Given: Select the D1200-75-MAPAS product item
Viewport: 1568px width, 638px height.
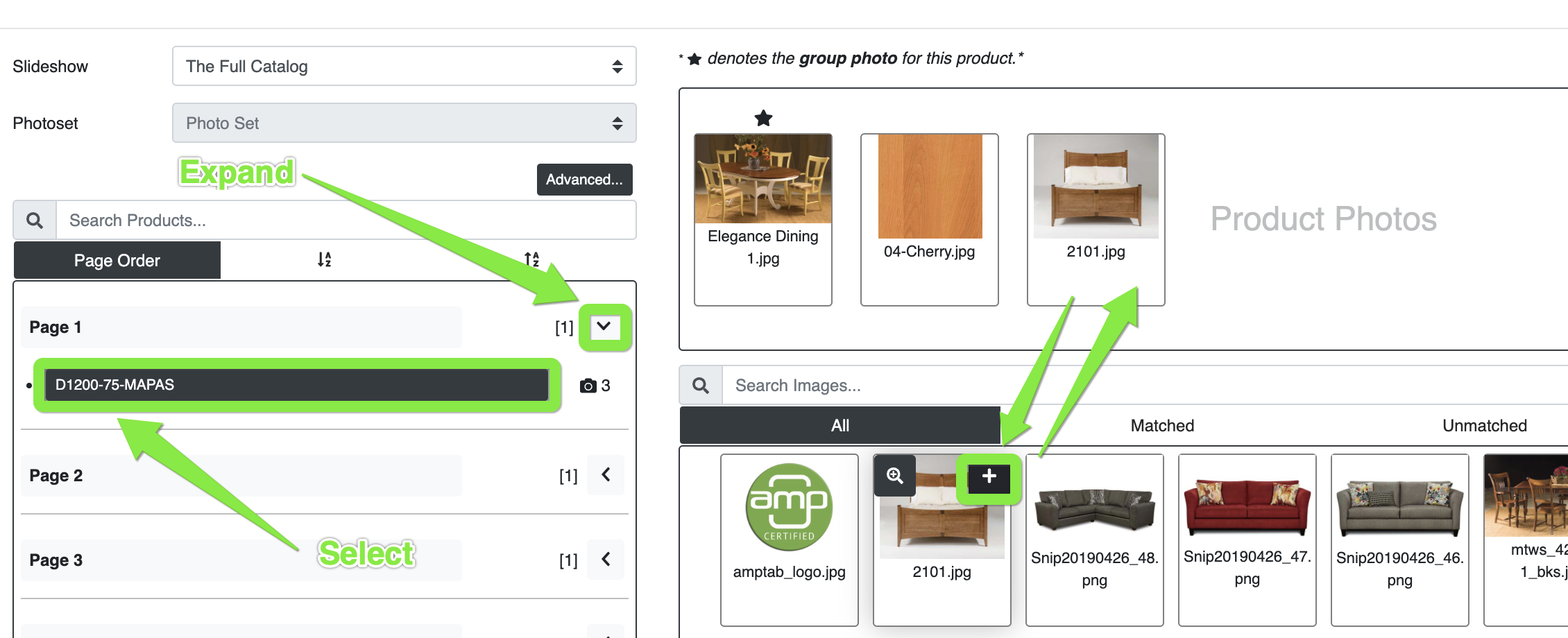Looking at the screenshot, I should 296,385.
